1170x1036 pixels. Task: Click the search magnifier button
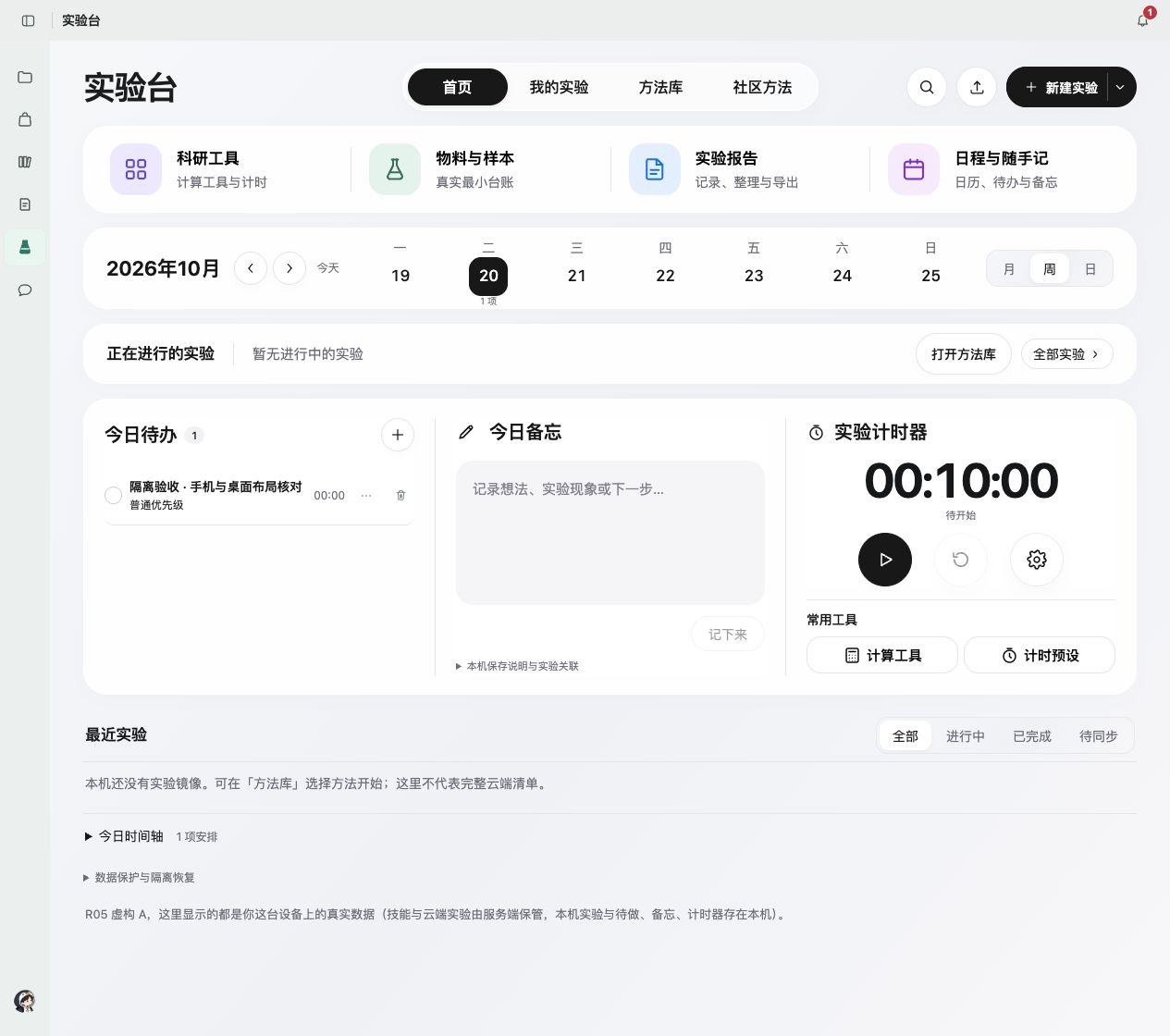pos(927,87)
